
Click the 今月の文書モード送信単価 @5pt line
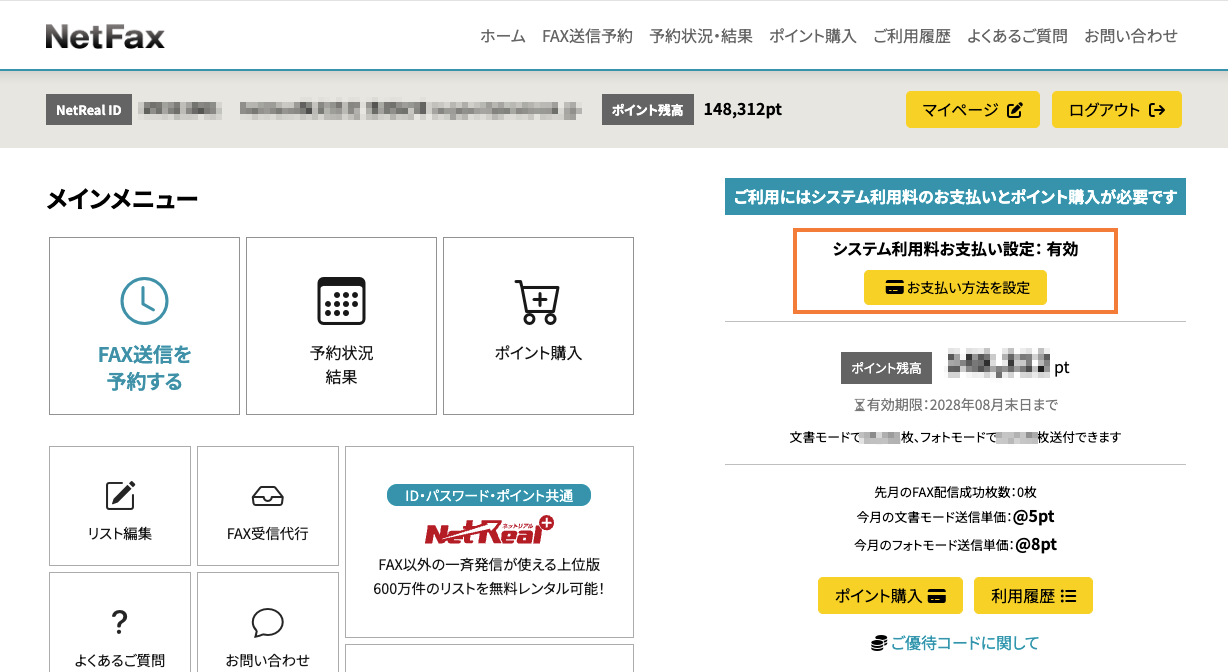tap(955, 517)
